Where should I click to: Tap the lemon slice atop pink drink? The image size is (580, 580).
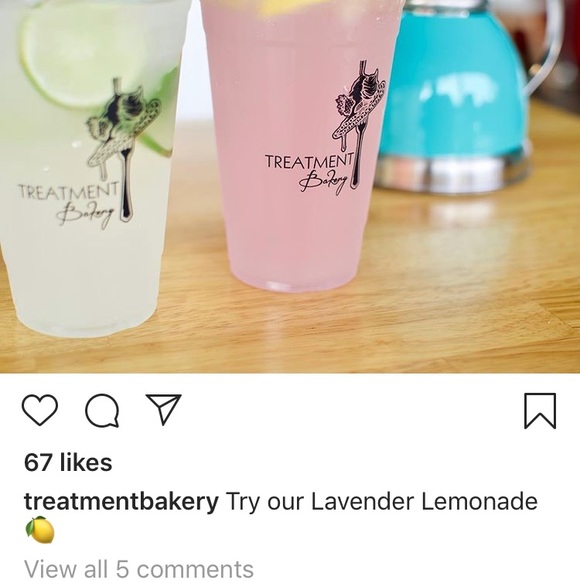(292, 7)
